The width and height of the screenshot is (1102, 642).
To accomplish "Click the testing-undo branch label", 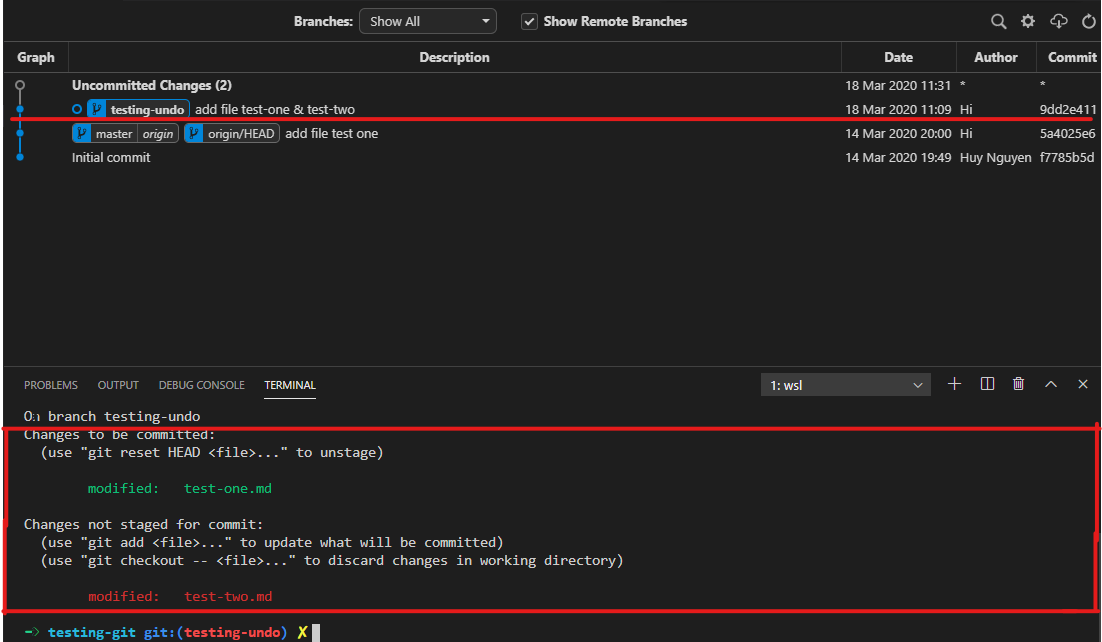I will [x=146, y=110].
